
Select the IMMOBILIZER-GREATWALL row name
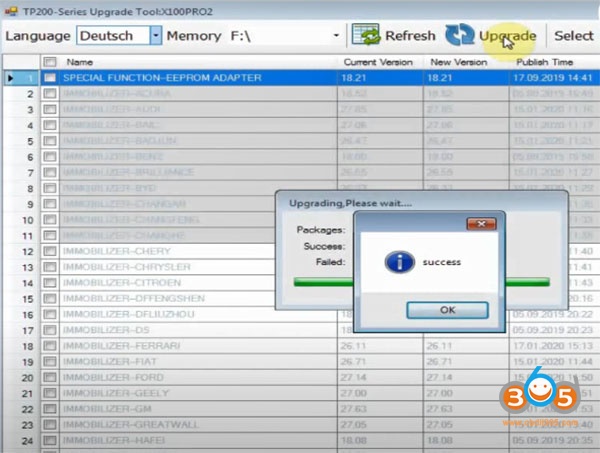131,424
